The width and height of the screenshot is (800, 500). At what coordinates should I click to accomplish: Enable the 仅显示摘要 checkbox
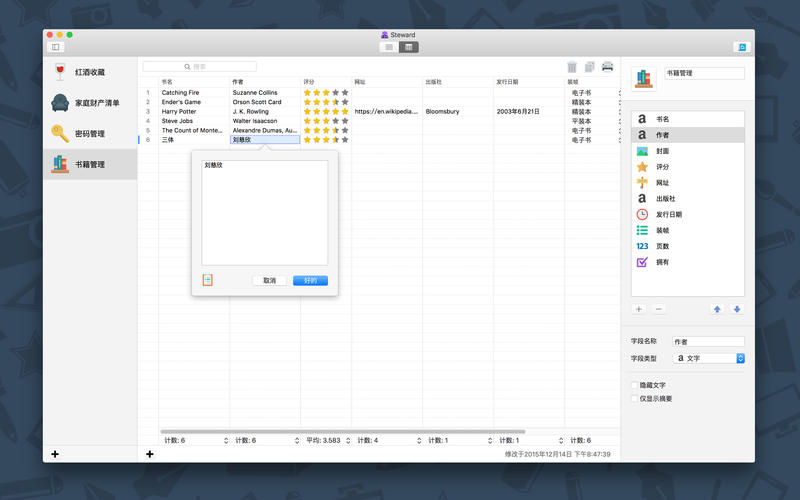tap(634, 398)
